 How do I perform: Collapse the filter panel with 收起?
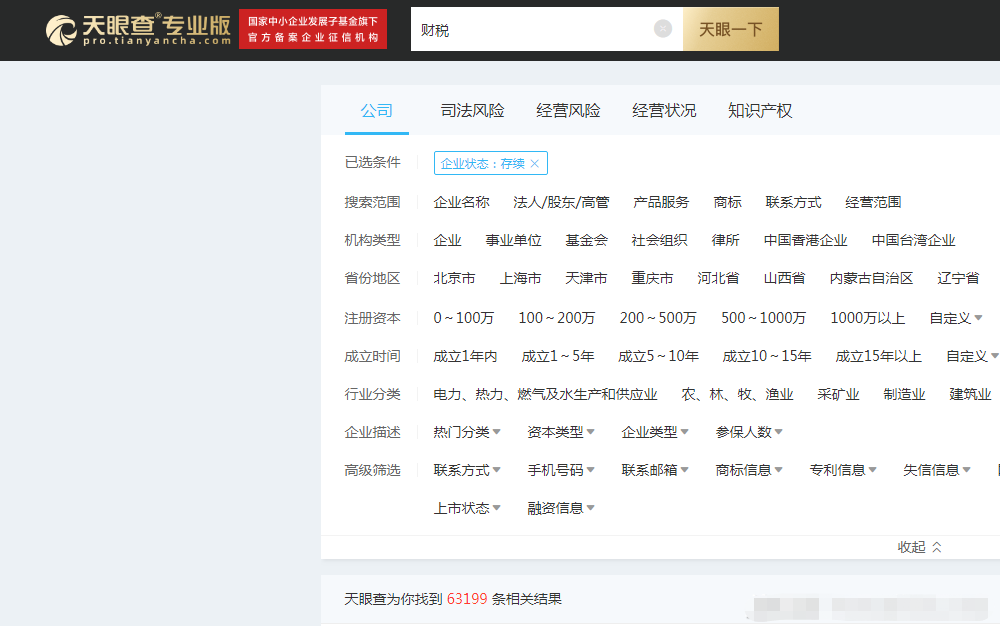point(919,547)
